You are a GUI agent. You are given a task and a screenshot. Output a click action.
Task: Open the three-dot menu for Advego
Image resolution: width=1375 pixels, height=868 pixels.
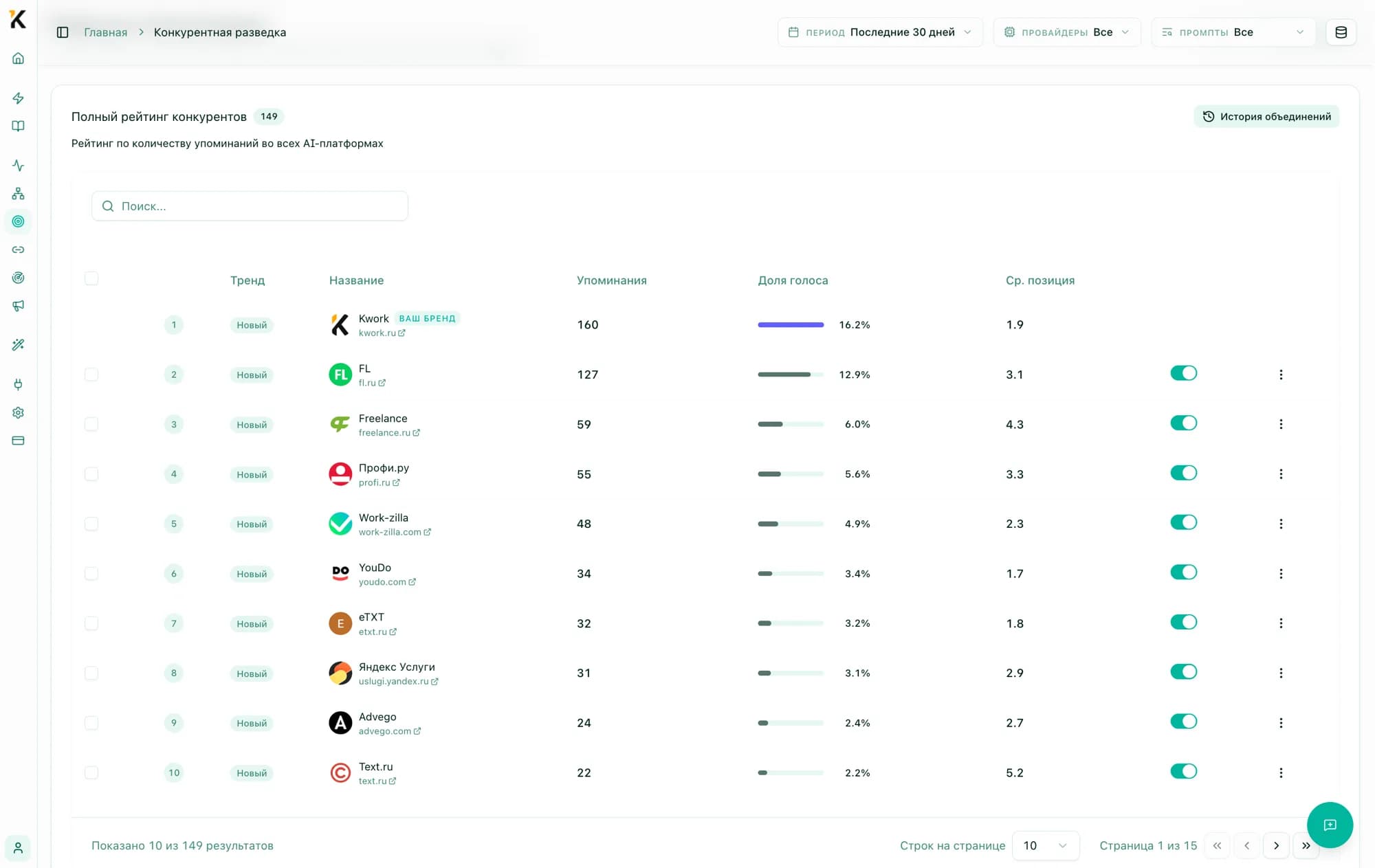[x=1281, y=723]
